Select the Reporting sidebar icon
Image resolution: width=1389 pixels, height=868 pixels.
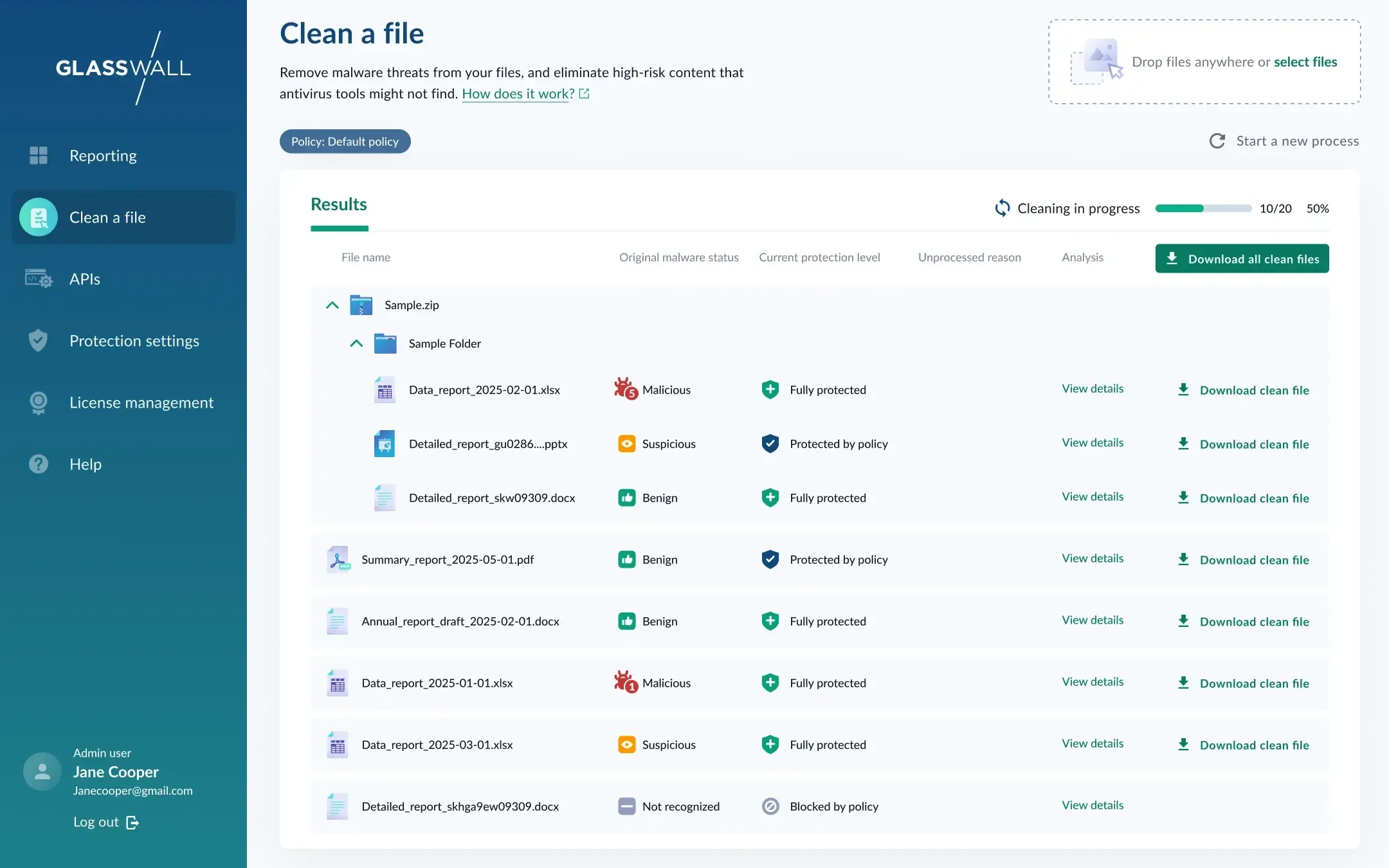[39, 155]
